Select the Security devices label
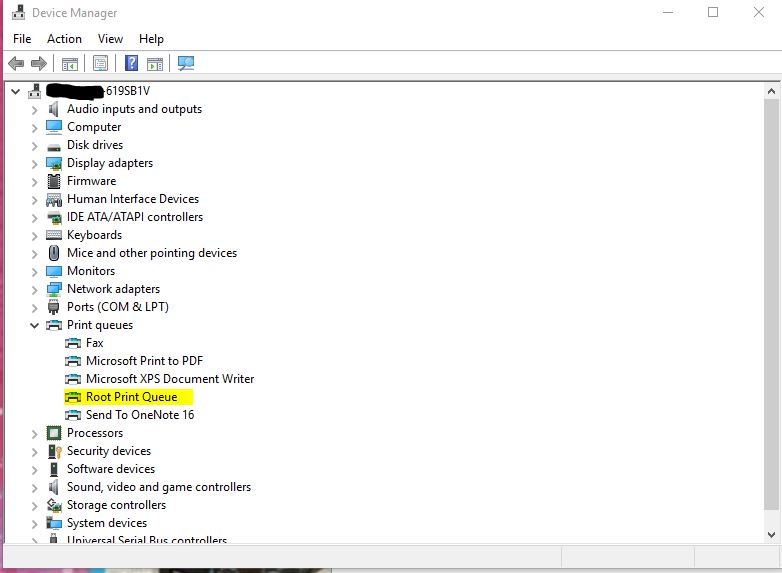The height and width of the screenshot is (573, 782). click(x=109, y=451)
